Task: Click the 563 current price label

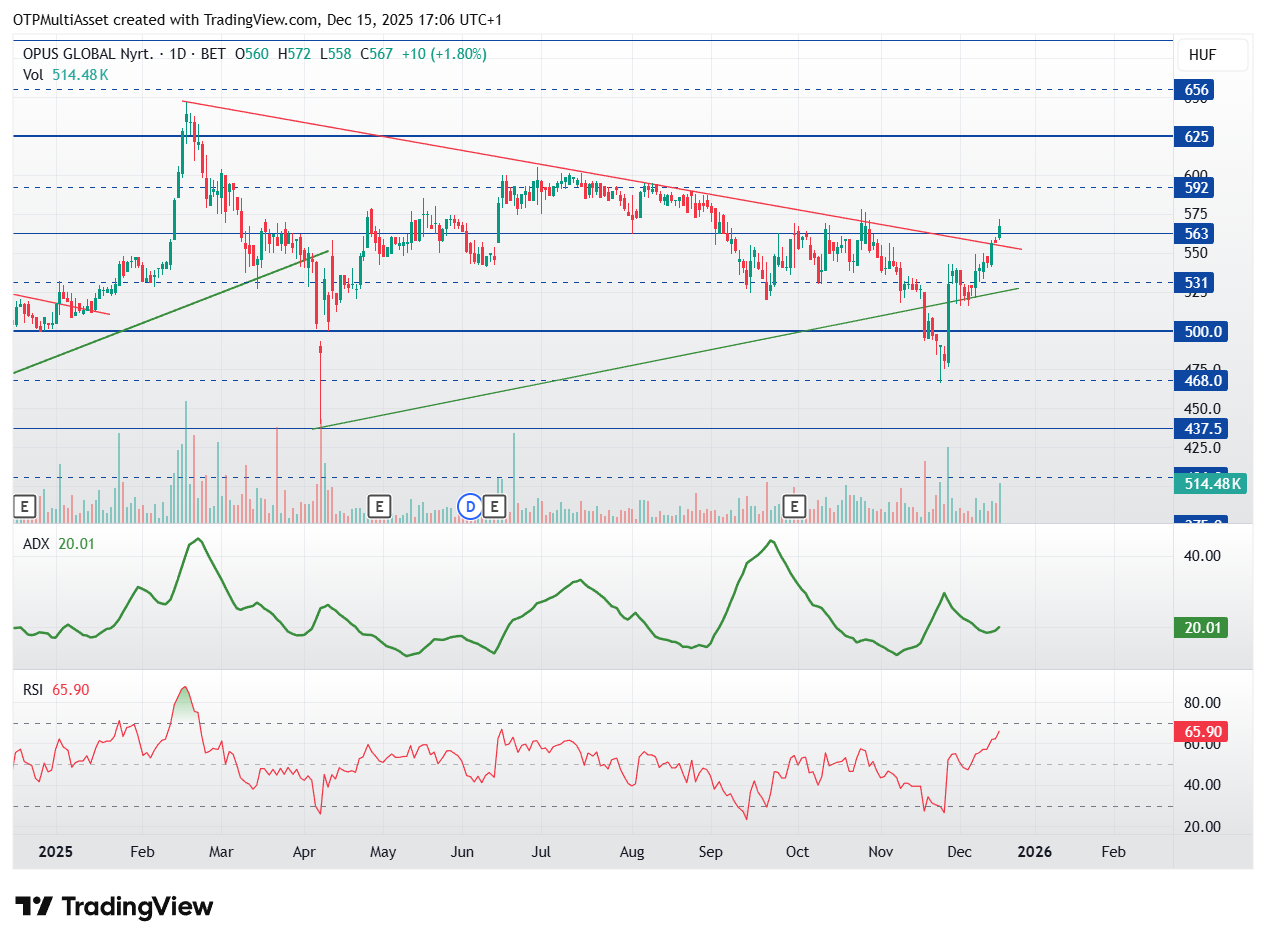Action: coord(1197,234)
